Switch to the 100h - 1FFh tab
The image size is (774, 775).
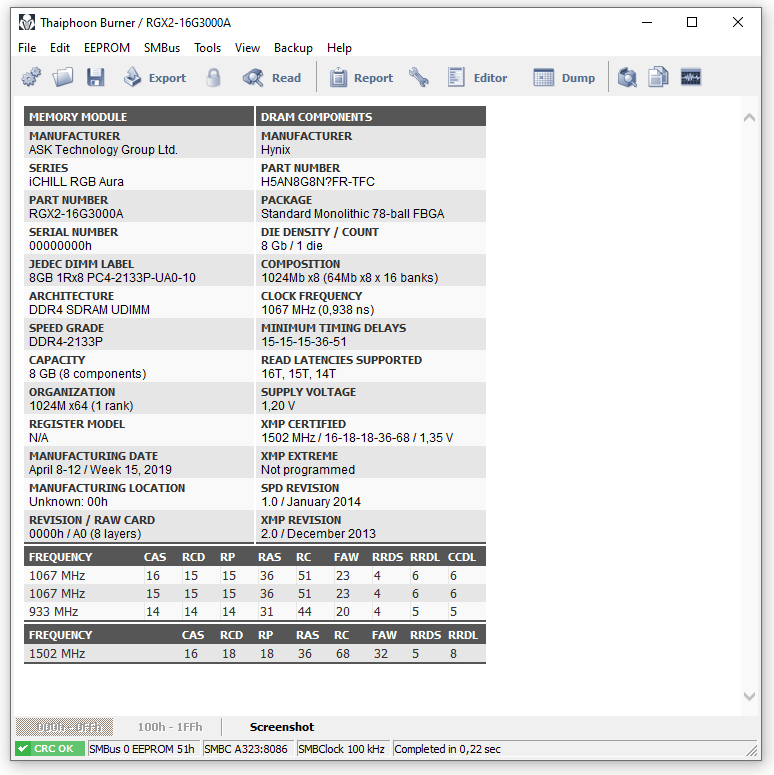(170, 727)
